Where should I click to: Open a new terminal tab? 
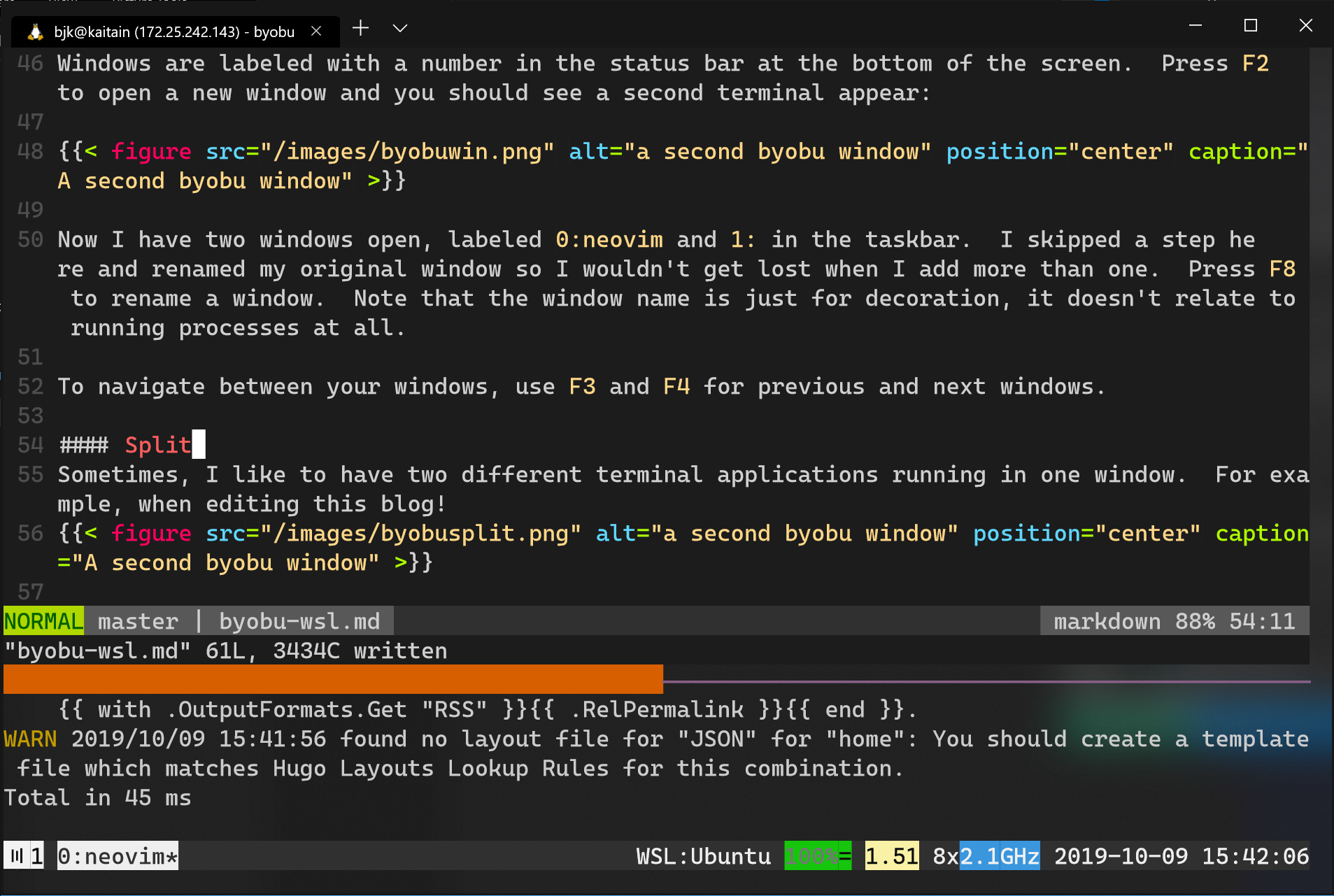[x=360, y=28]
